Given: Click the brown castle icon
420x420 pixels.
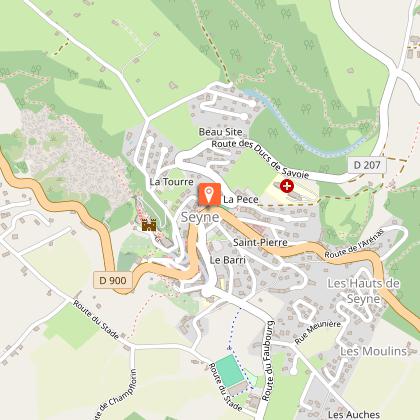Looking at the screenshot, I should click(x=149, y=225).
